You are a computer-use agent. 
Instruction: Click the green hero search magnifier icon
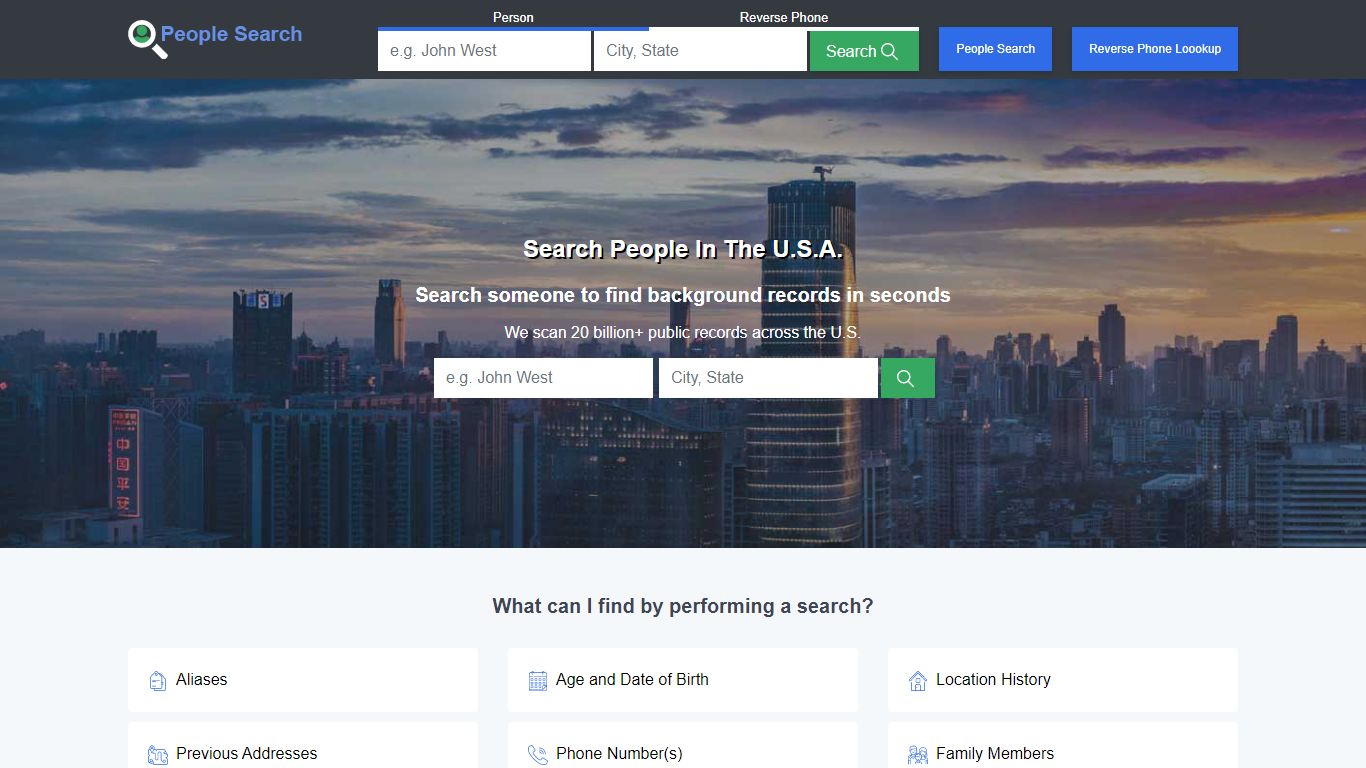click(x=906, y=378)
